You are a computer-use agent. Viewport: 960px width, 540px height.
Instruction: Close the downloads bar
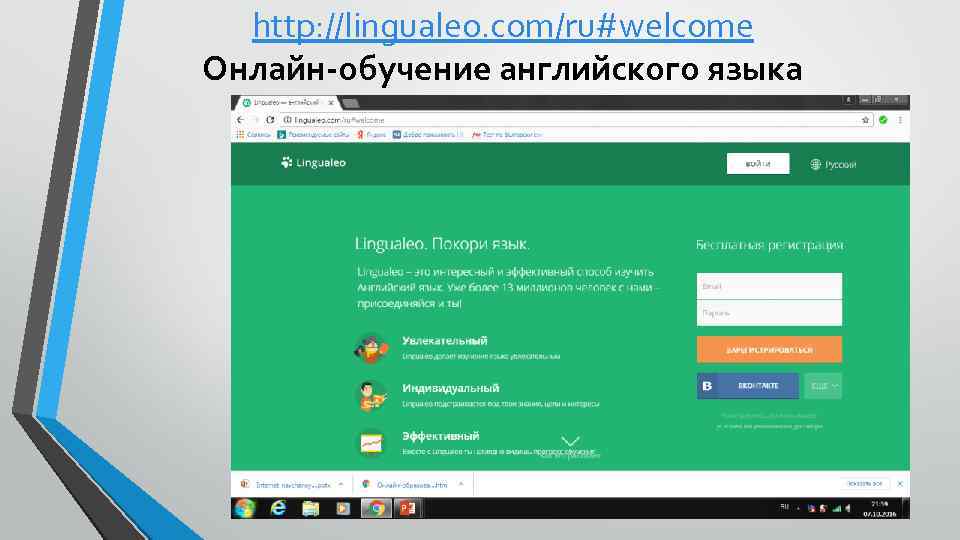tap(899, 484)
